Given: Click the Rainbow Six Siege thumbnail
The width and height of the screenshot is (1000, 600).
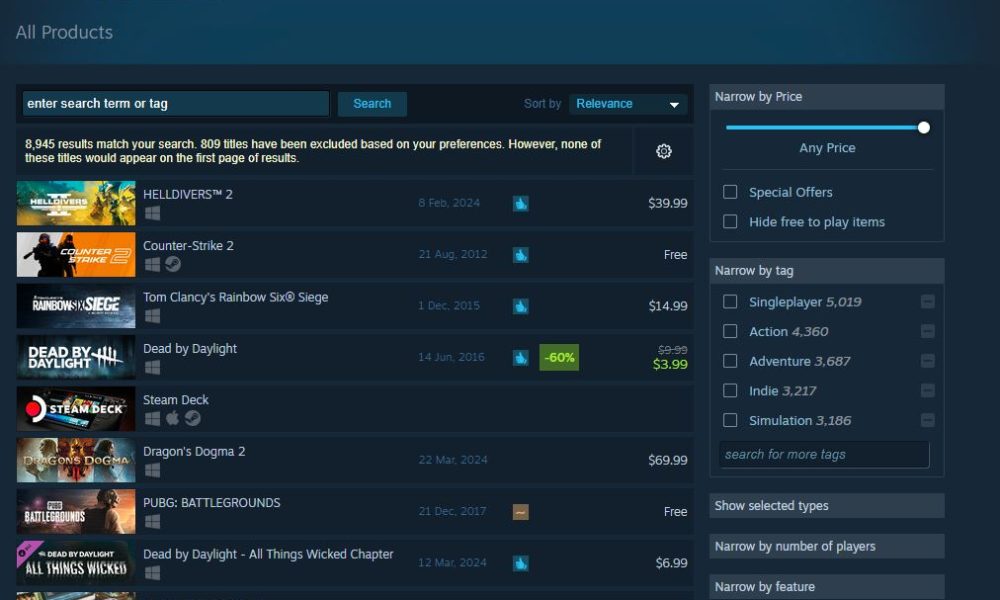Looking at the screenshot, I should coord(76,306).
